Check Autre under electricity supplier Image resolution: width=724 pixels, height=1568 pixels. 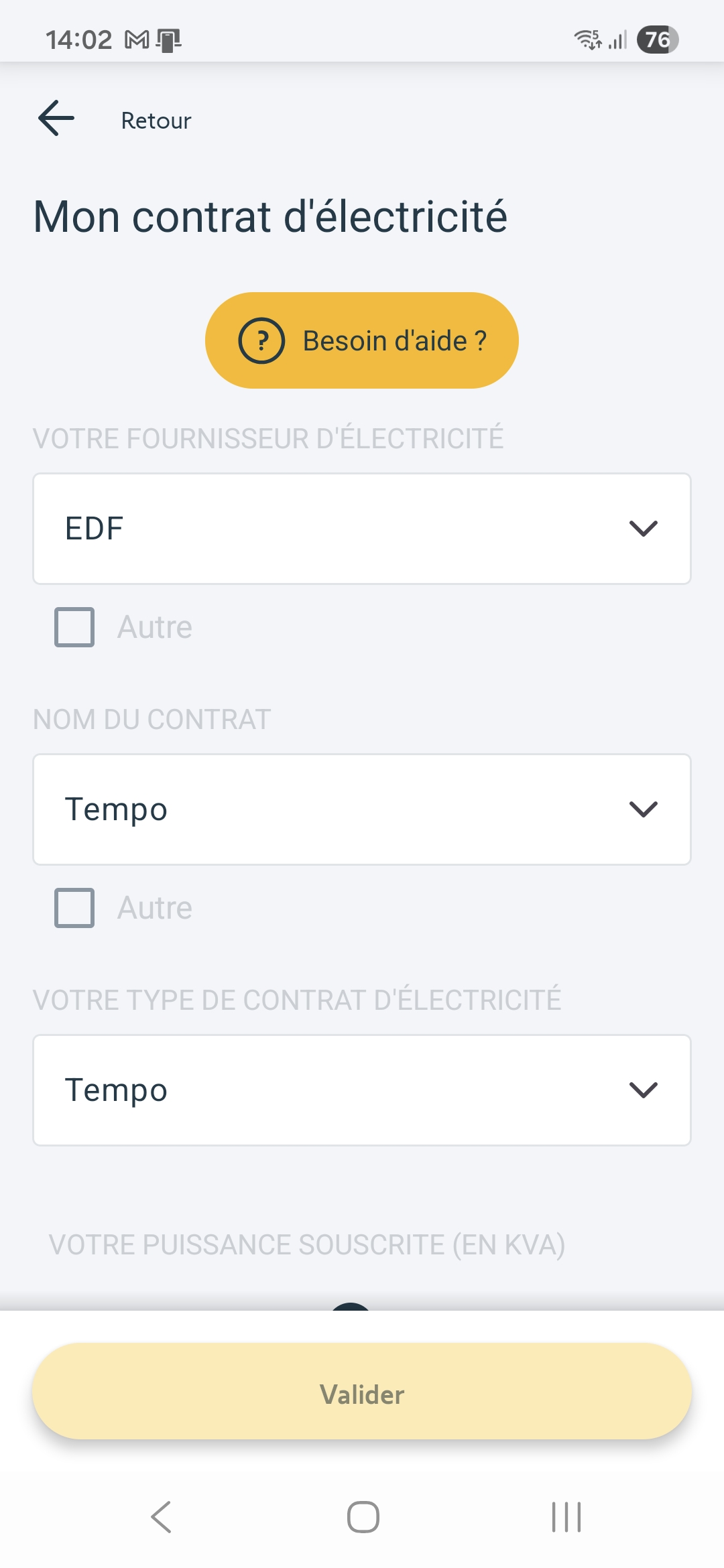tap(74, 627)
